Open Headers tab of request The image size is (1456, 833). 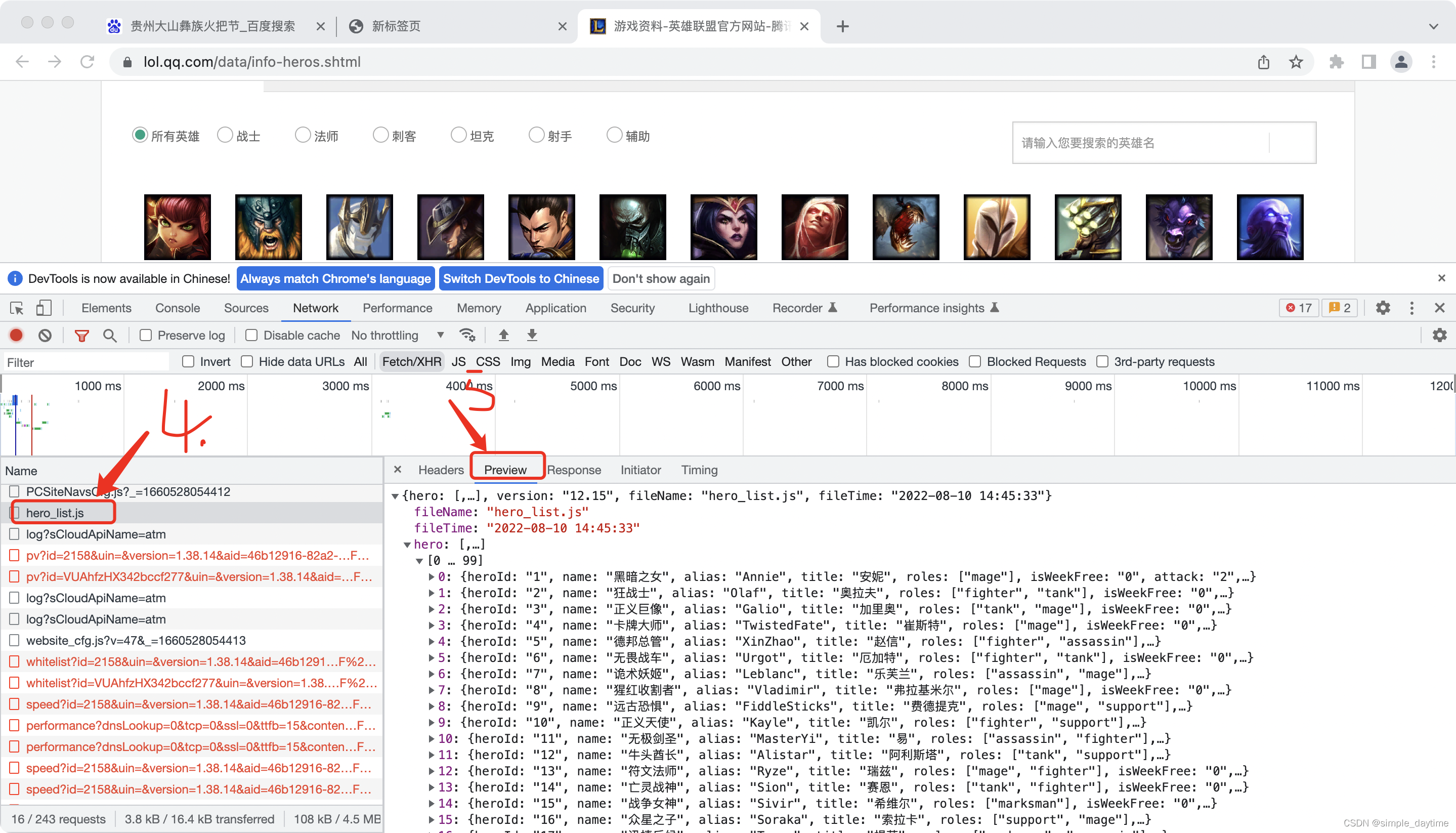[441, 470]
